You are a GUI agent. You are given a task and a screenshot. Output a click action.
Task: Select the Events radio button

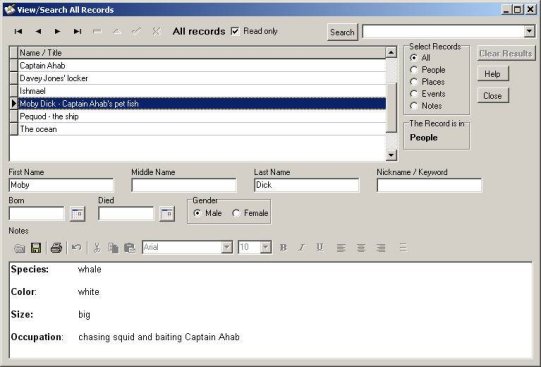414,94
